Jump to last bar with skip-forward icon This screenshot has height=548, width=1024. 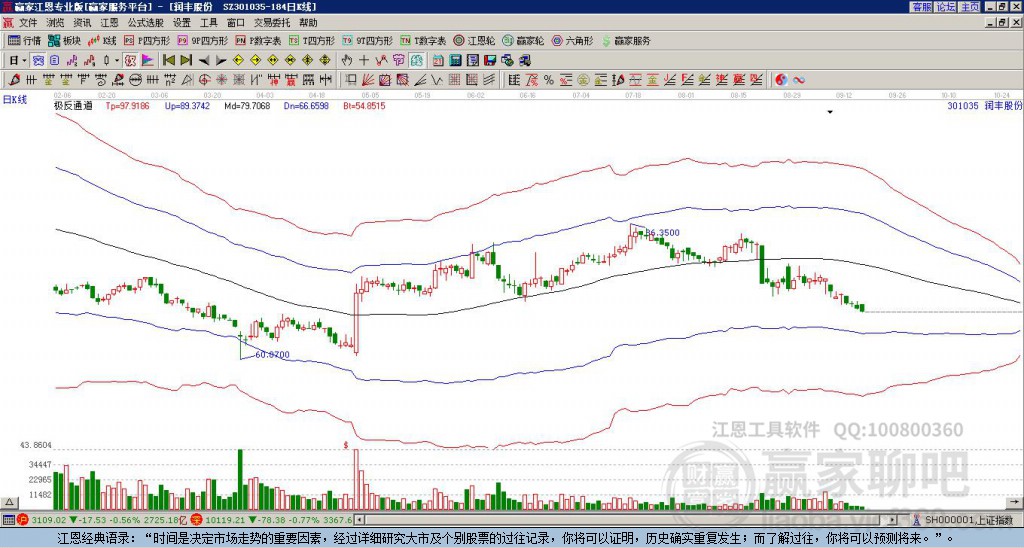(185, 60)
